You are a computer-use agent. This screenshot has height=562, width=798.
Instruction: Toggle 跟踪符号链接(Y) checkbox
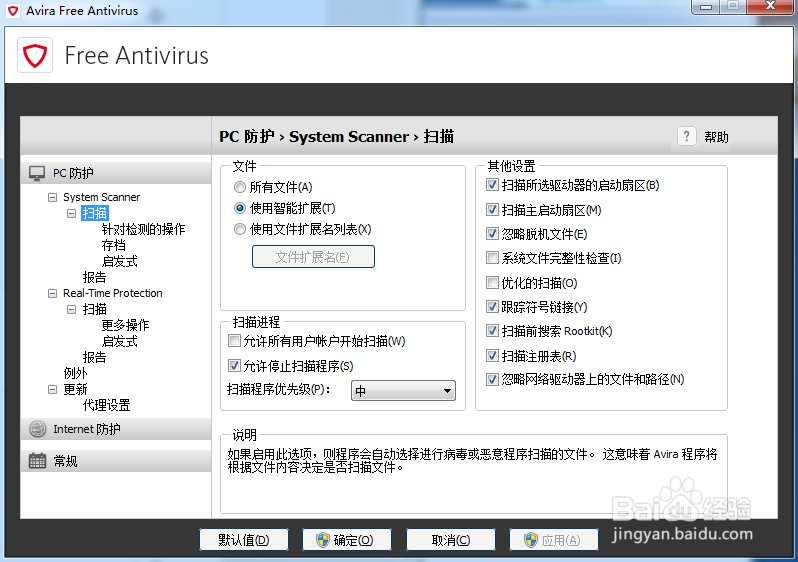point(492,306)
